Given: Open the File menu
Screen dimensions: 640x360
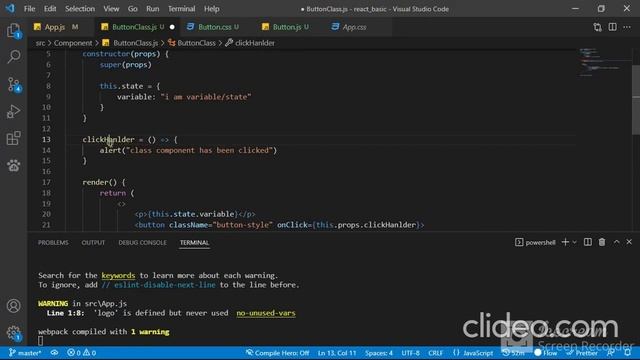Looking at the screenshot, I should coord(29,9).
